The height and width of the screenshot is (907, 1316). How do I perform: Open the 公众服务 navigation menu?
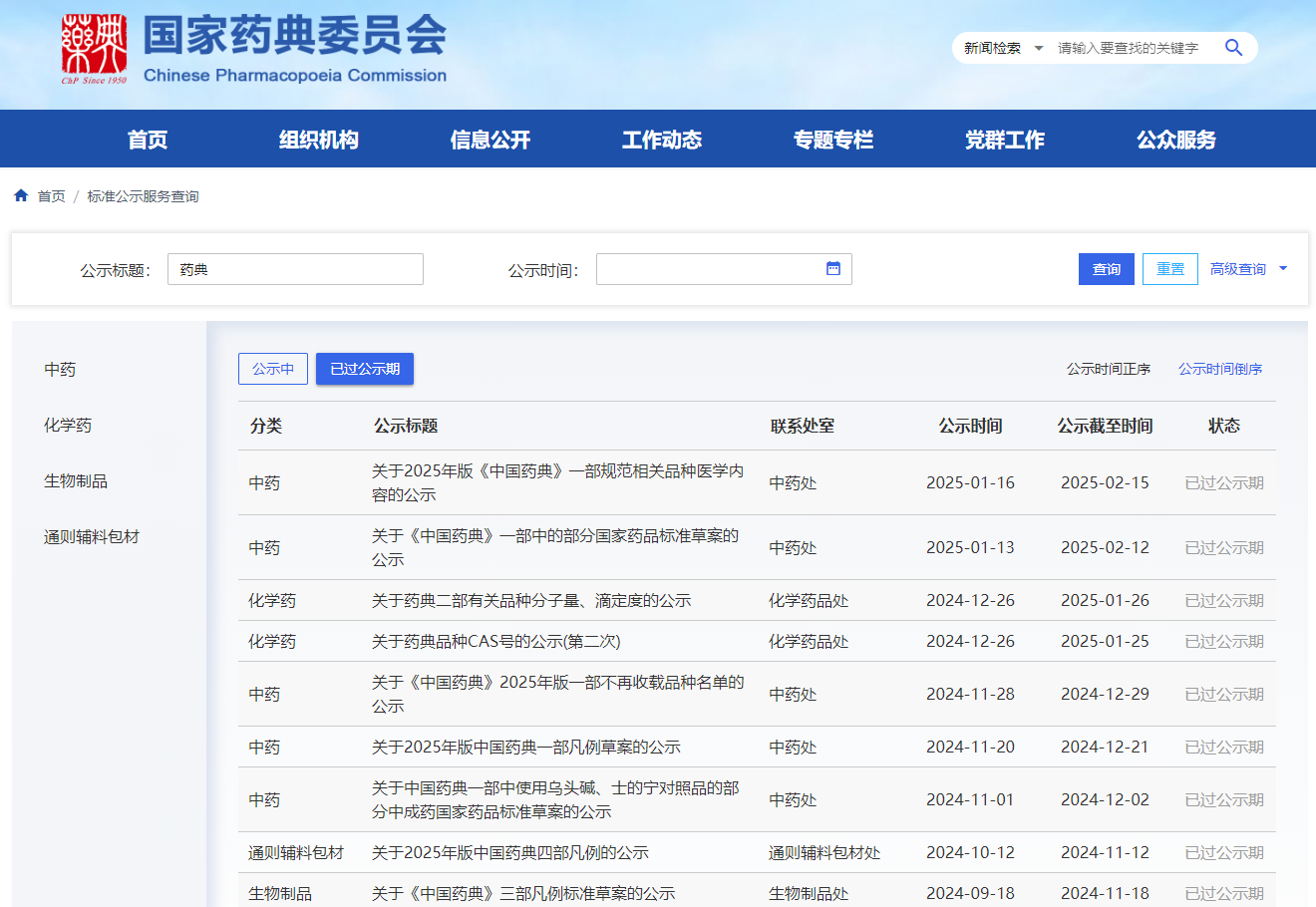click(x=1176, y=140)
